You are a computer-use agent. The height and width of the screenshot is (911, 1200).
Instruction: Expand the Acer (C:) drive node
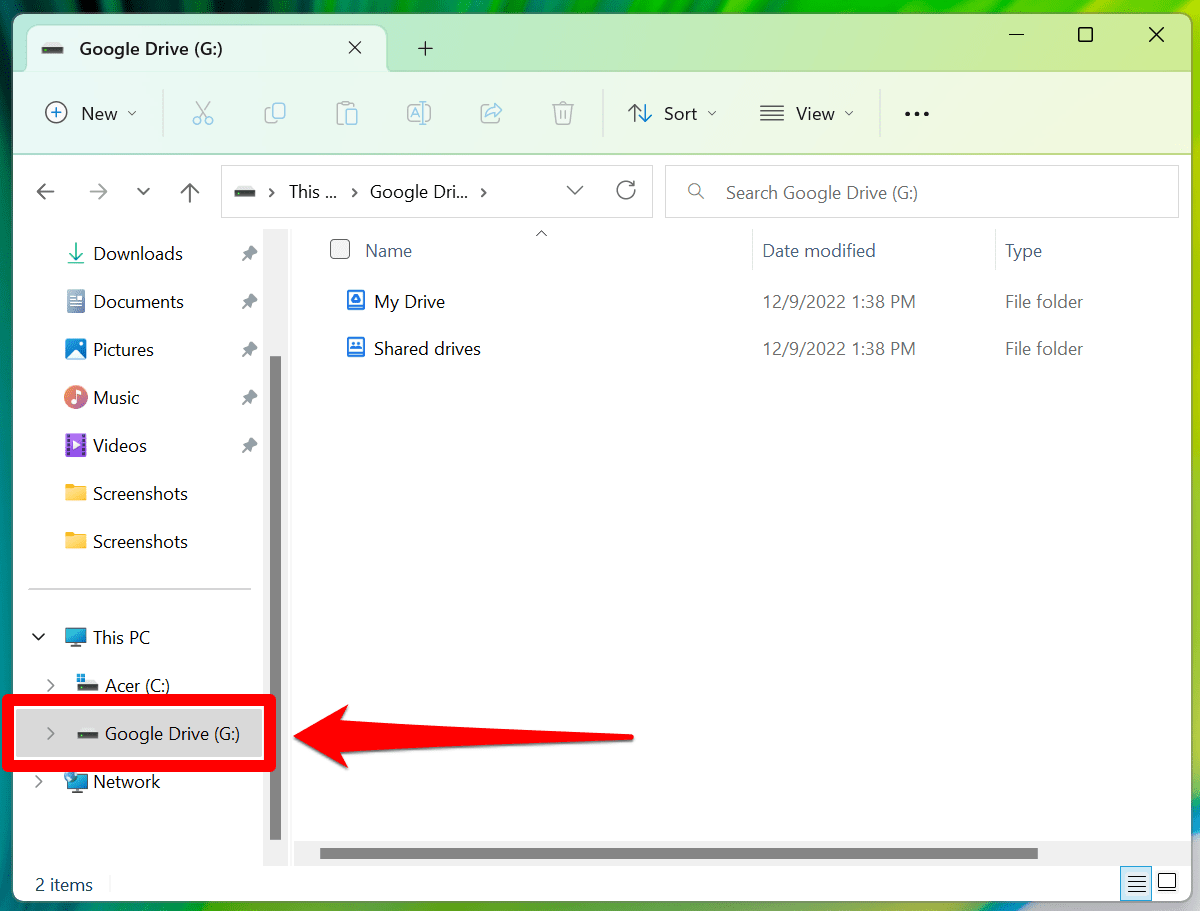tap(50, 685)
